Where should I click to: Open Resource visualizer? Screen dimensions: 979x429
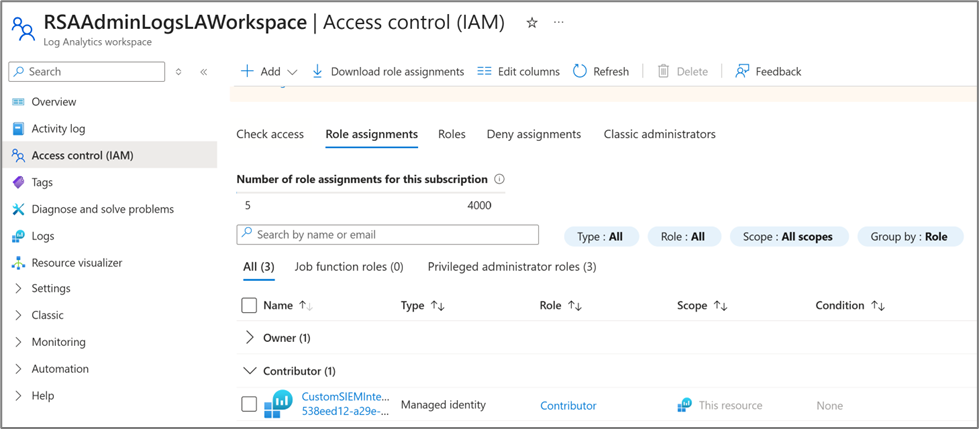(x=76, y=263)
